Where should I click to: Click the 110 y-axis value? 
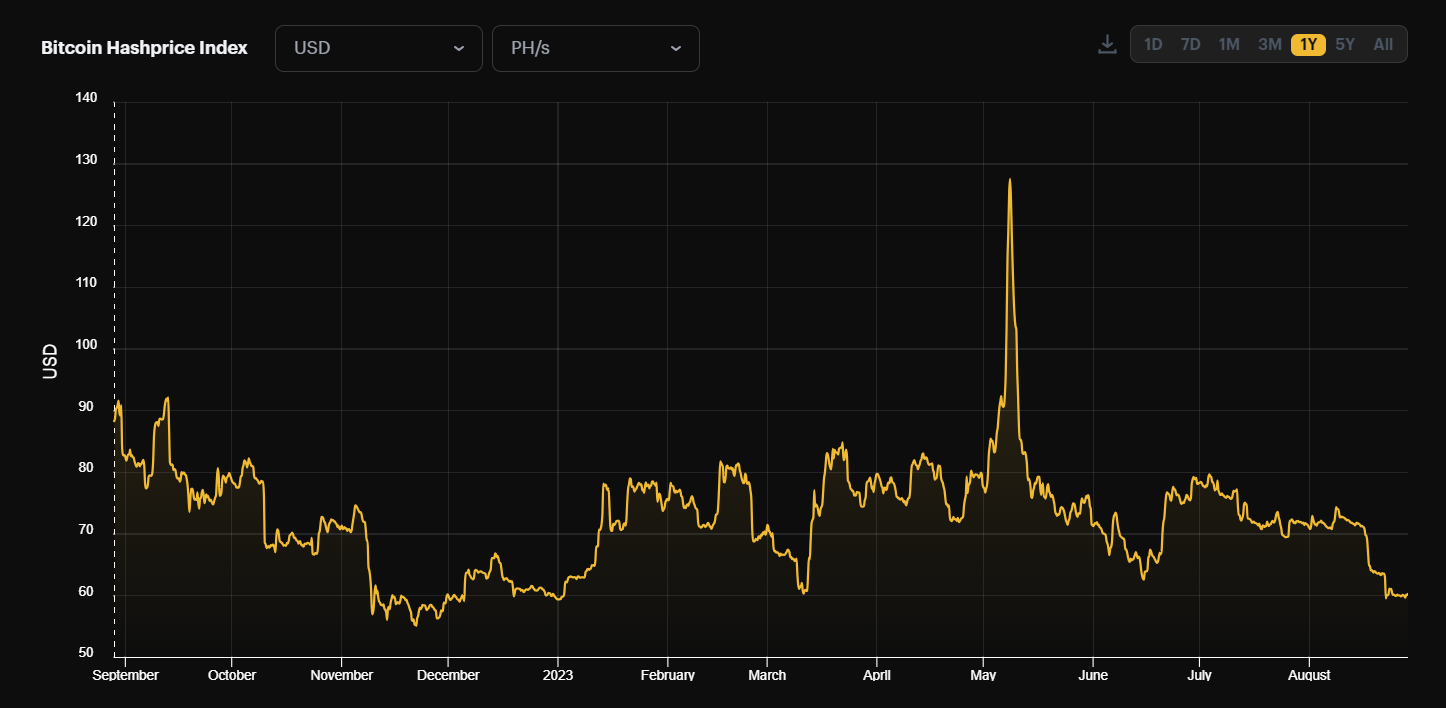click(x=86, y=283)
